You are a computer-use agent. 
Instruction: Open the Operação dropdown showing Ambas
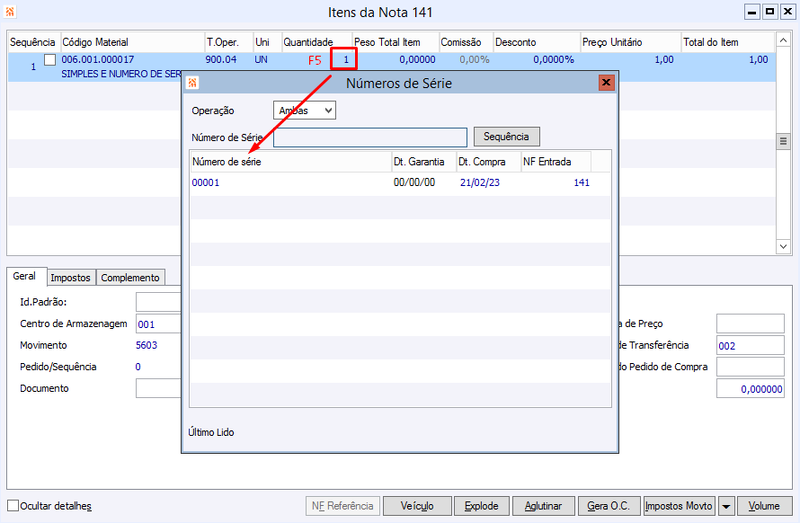(305, 110)
